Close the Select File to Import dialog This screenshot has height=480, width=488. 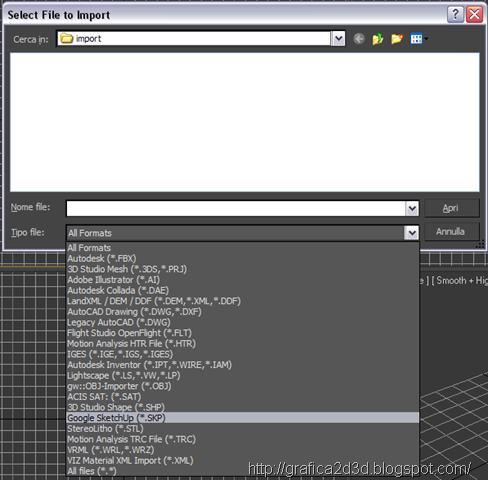474,15
